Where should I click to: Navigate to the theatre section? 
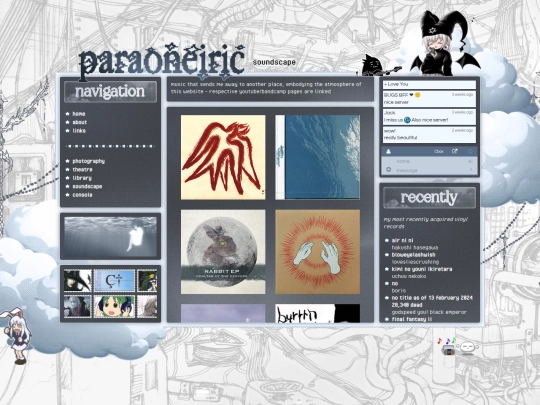click(82, 169)
